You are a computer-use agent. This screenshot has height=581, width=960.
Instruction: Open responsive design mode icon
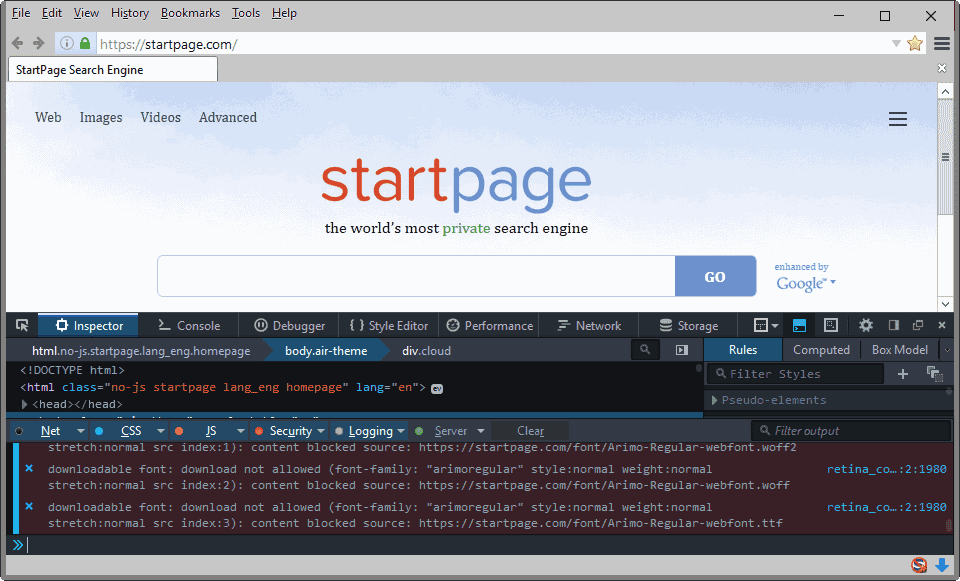click(x=831, y=325)
